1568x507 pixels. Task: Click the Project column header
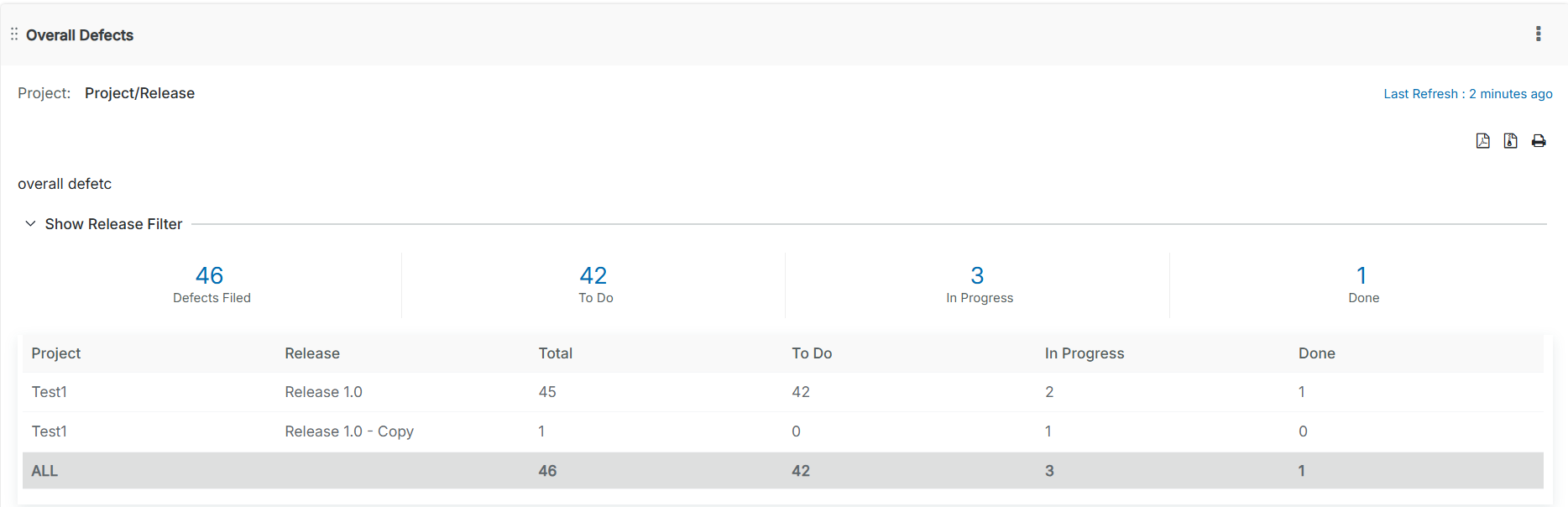click(56, 353)
